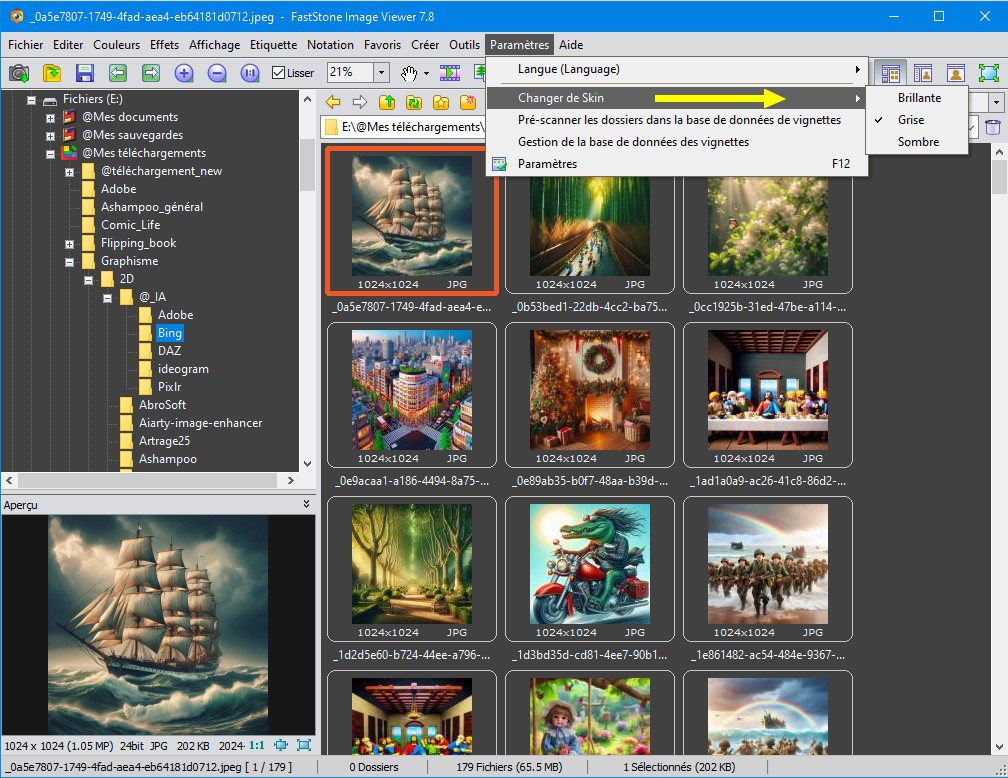1008x778 pixels.
Task: Select the hand pan tool
Action: [x=409, y=73]
